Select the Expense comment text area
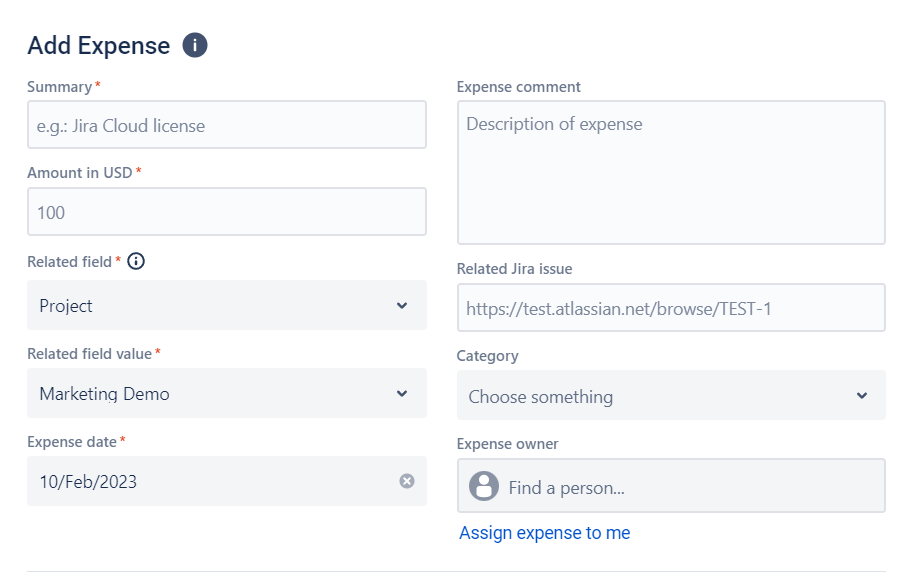908x572 pixels. [x=670, y=172]
